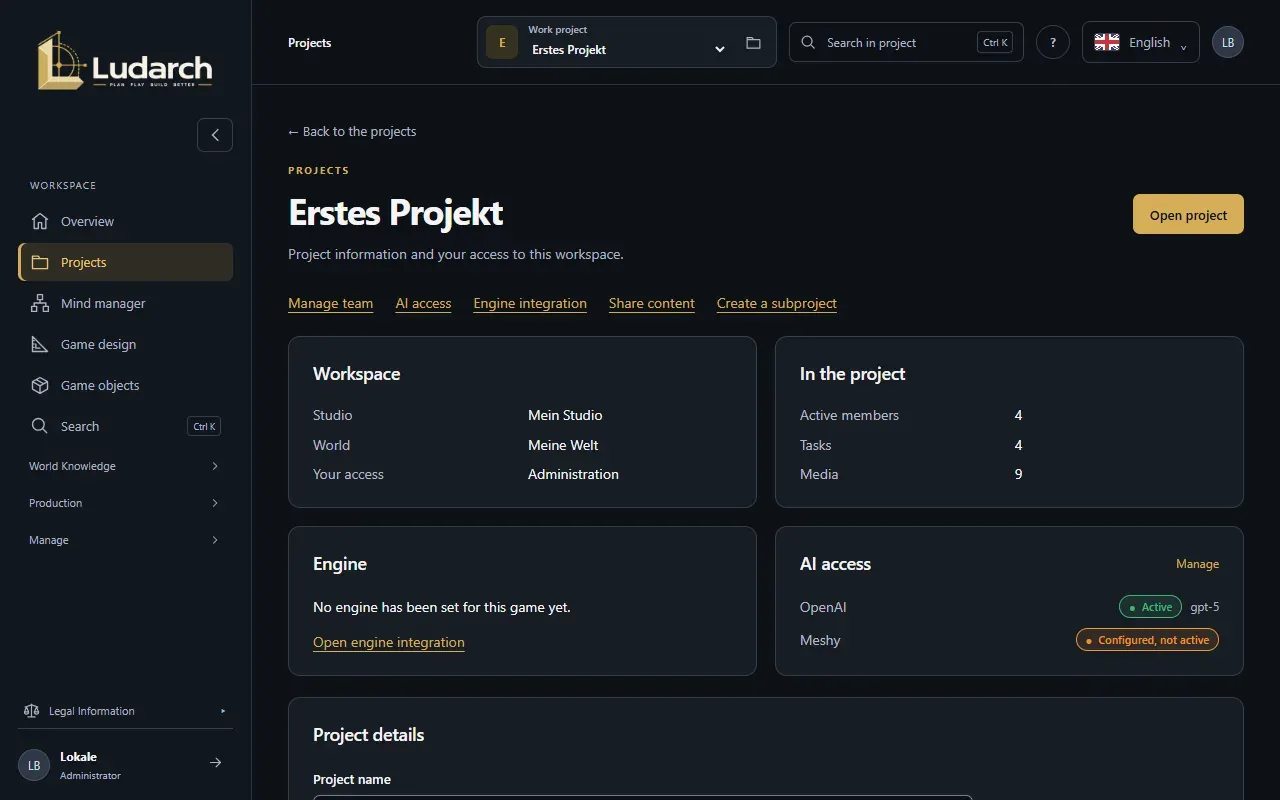
Task: Click the LB avatar in the top bar
Action: [1228, 42]
